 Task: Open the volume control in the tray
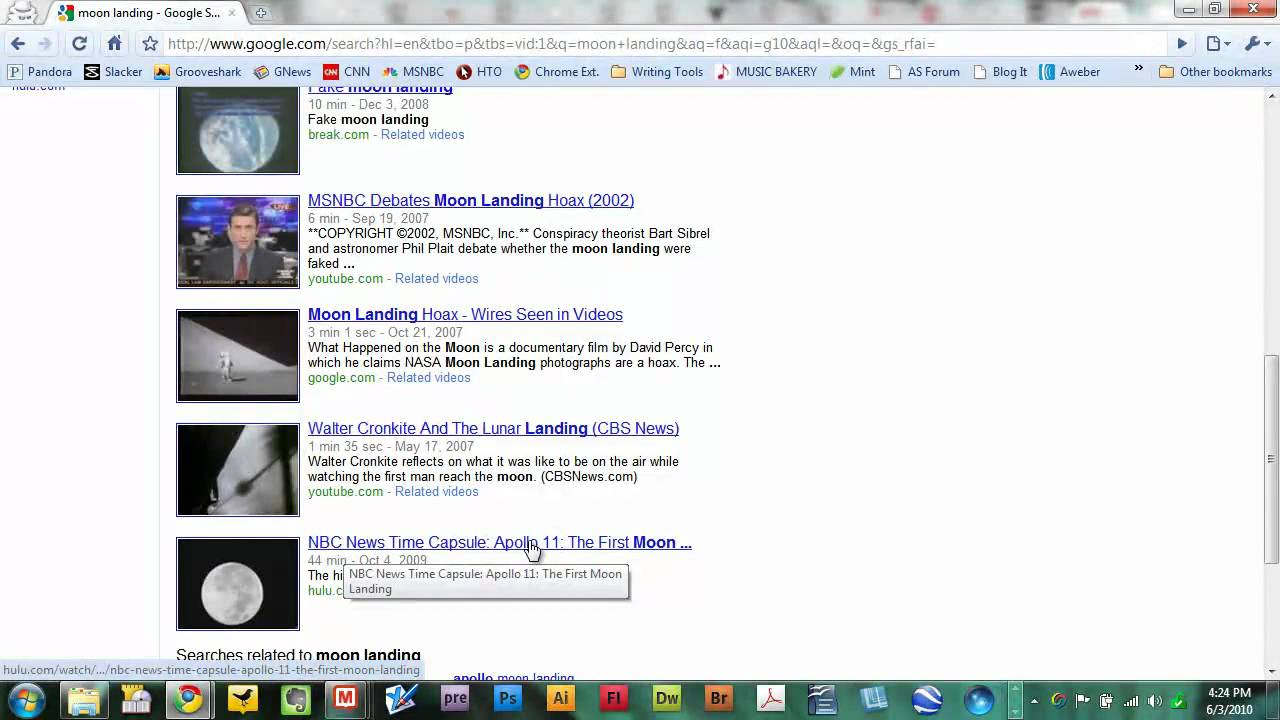1155,700
